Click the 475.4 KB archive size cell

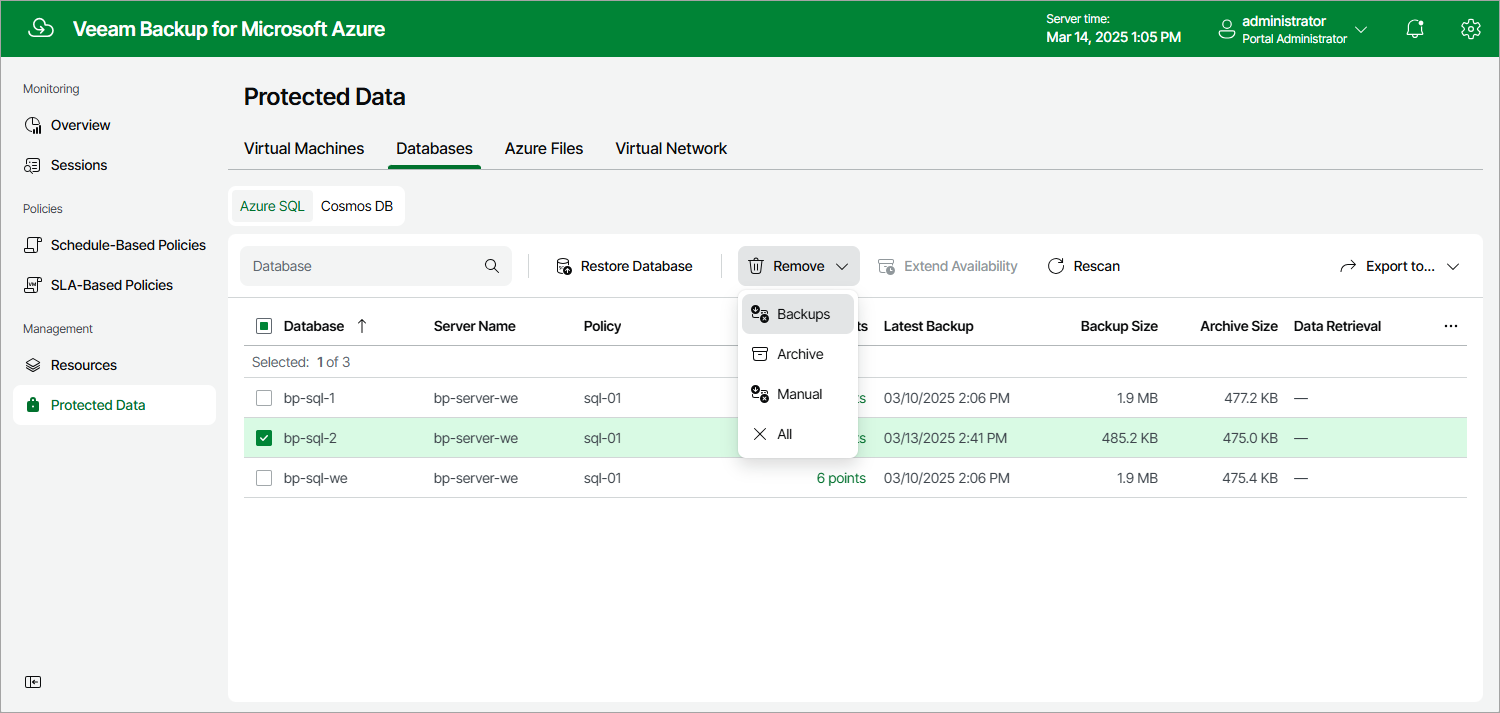1250,478
